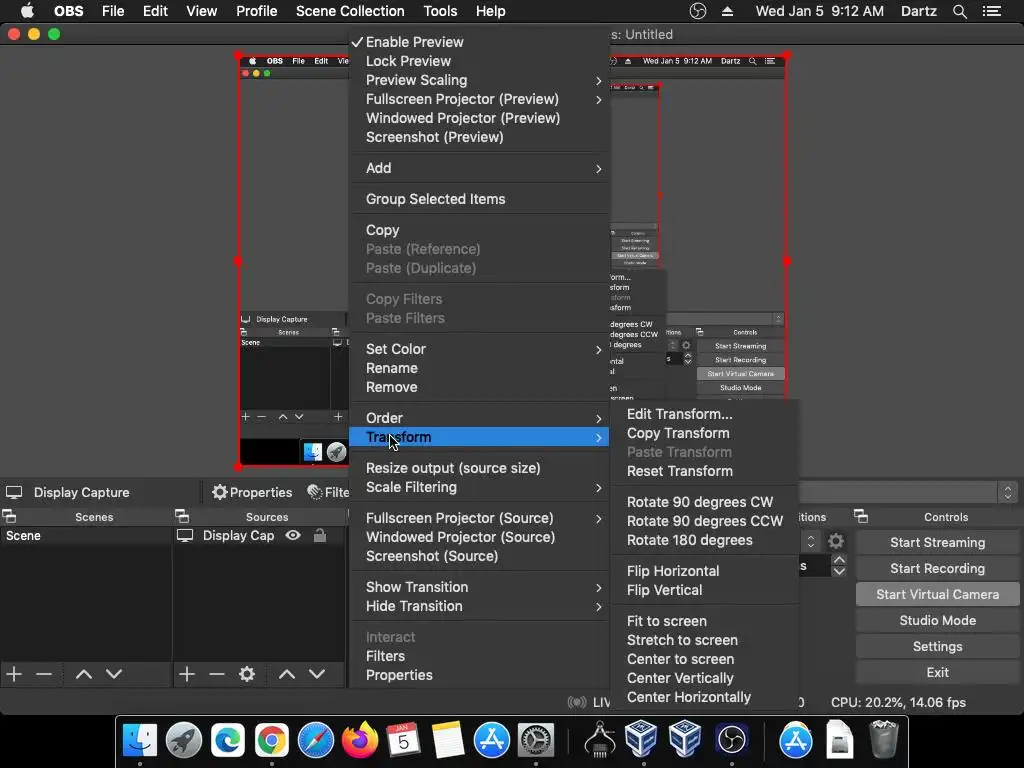Click Properties button in source toolbar
The image size is (1024, 768).
[x=252, y=492]
